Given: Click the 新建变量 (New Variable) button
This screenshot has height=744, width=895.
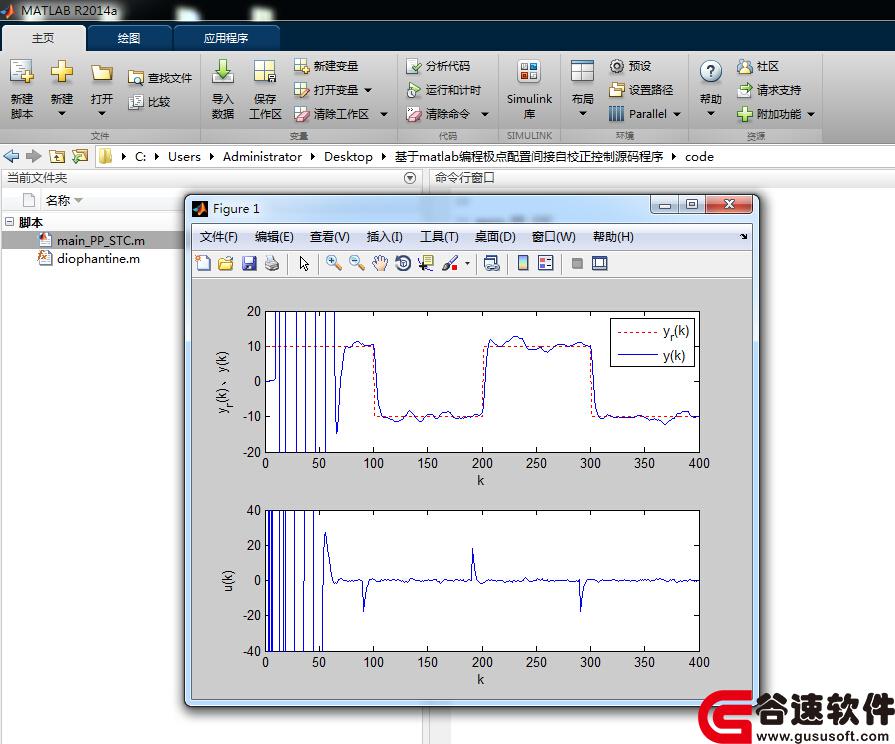Looking at the screenshot, I should (x=326, y=66).
